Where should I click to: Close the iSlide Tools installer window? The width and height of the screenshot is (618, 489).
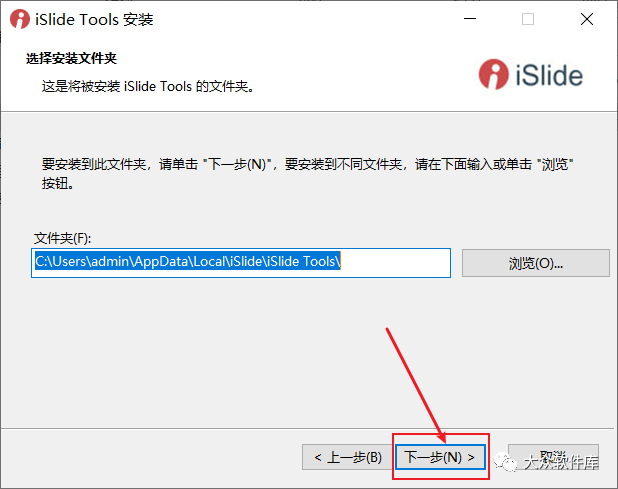(587, 19)
